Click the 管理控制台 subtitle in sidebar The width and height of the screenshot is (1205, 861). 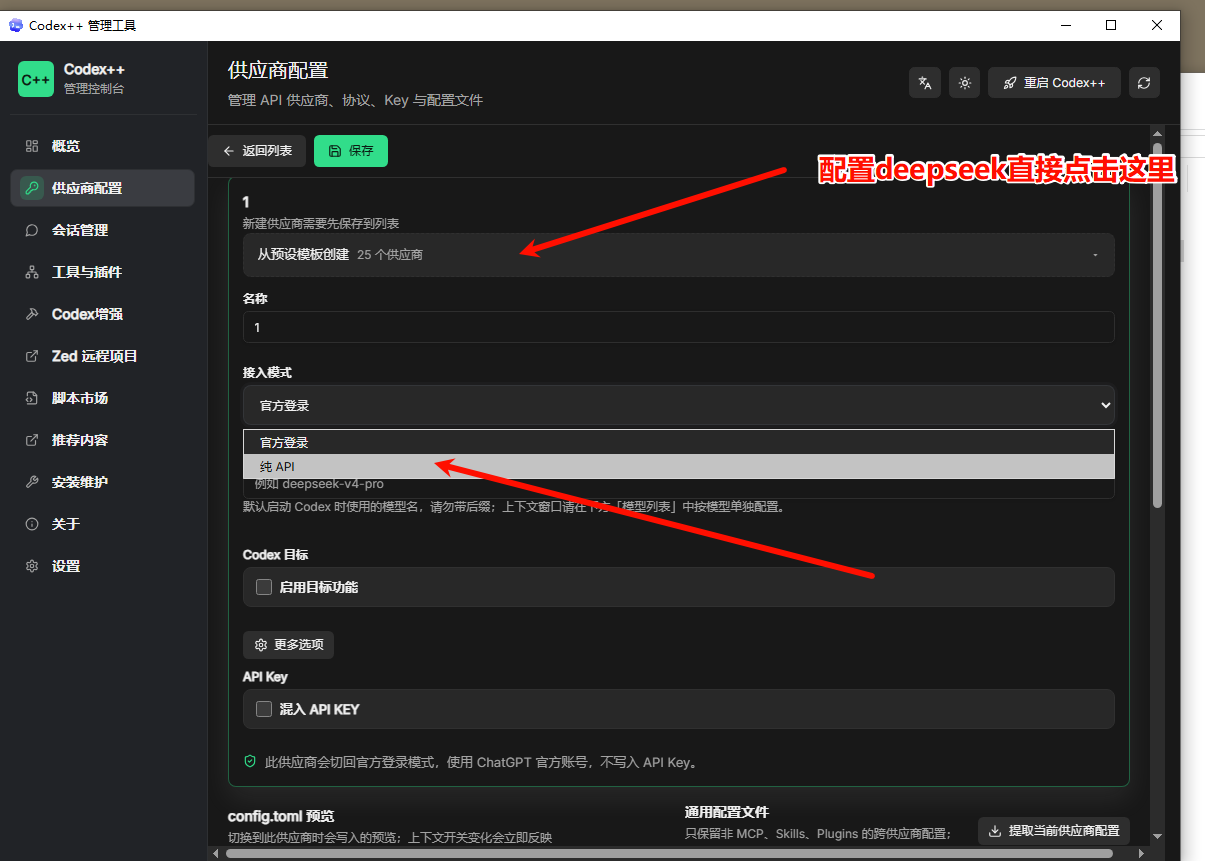tap(94, 89)
